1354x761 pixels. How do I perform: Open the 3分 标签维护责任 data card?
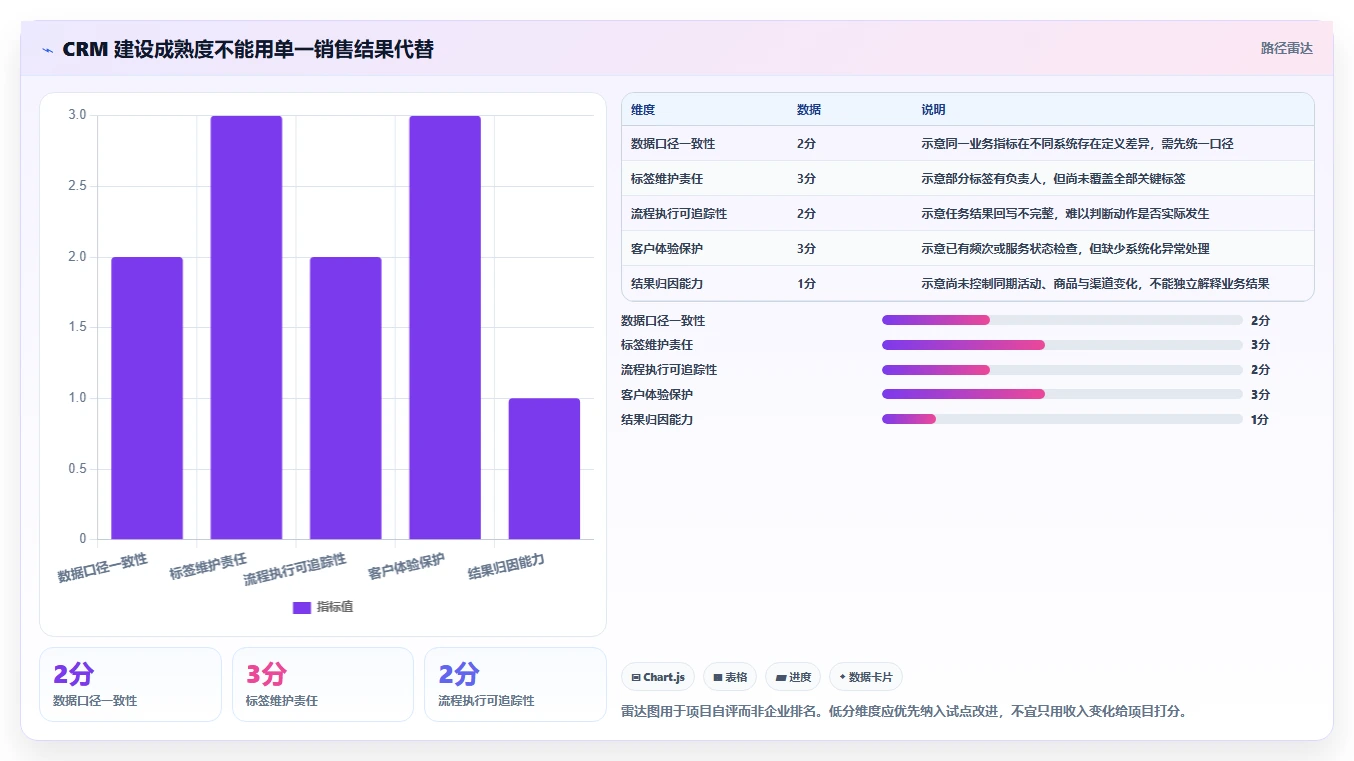[x=323, y=684]
